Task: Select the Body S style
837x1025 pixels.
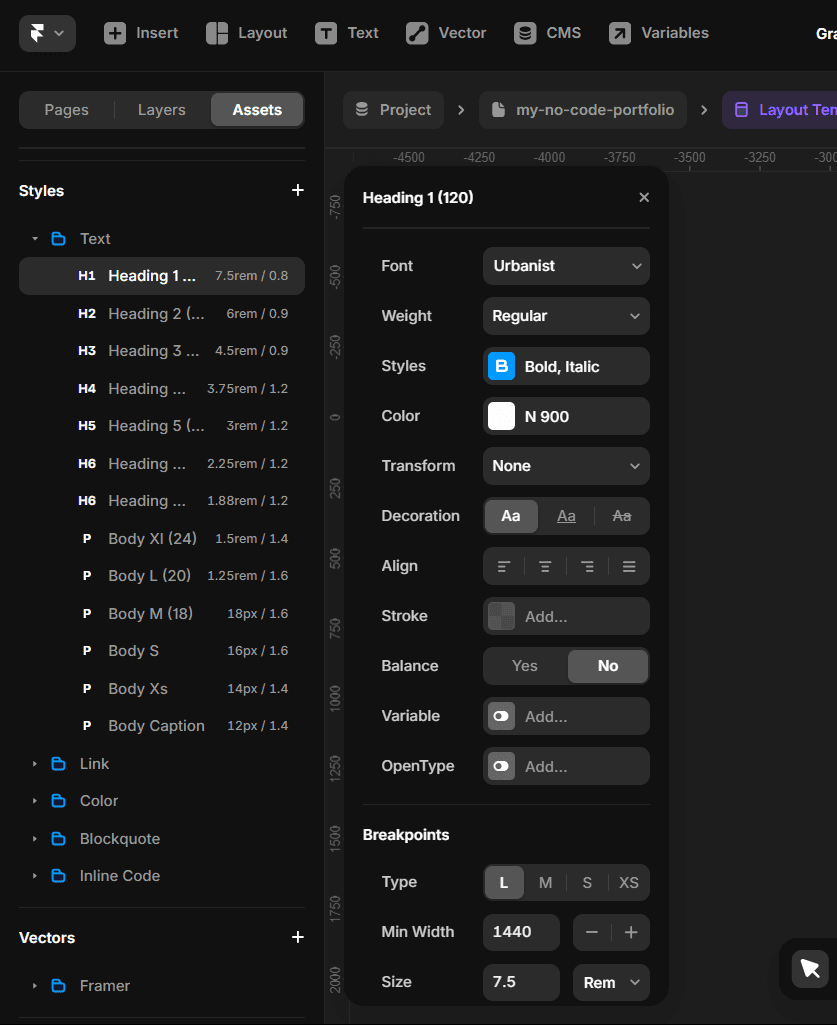Action: pos(162,651)
